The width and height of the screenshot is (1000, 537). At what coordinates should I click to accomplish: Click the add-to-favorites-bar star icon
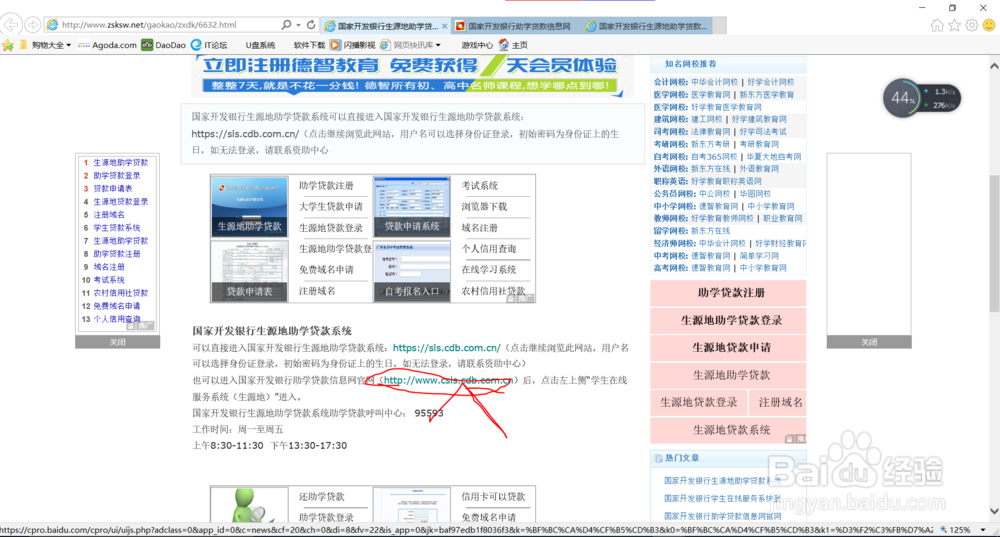[8, 45]
